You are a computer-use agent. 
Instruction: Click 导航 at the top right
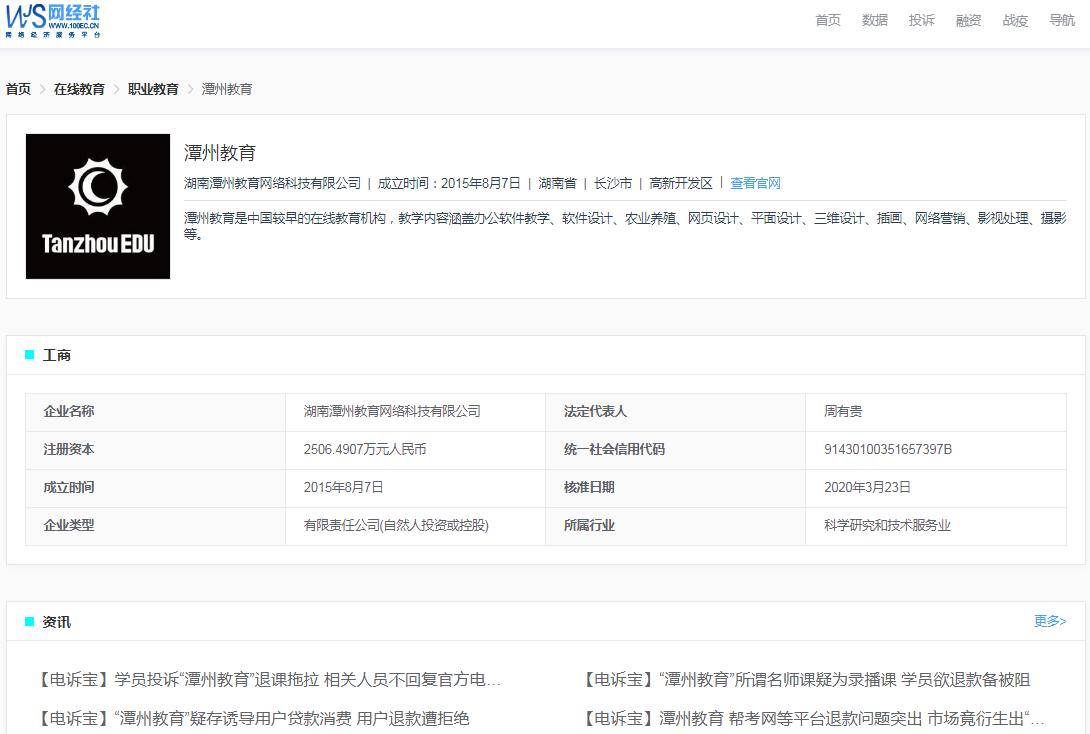1061,20
